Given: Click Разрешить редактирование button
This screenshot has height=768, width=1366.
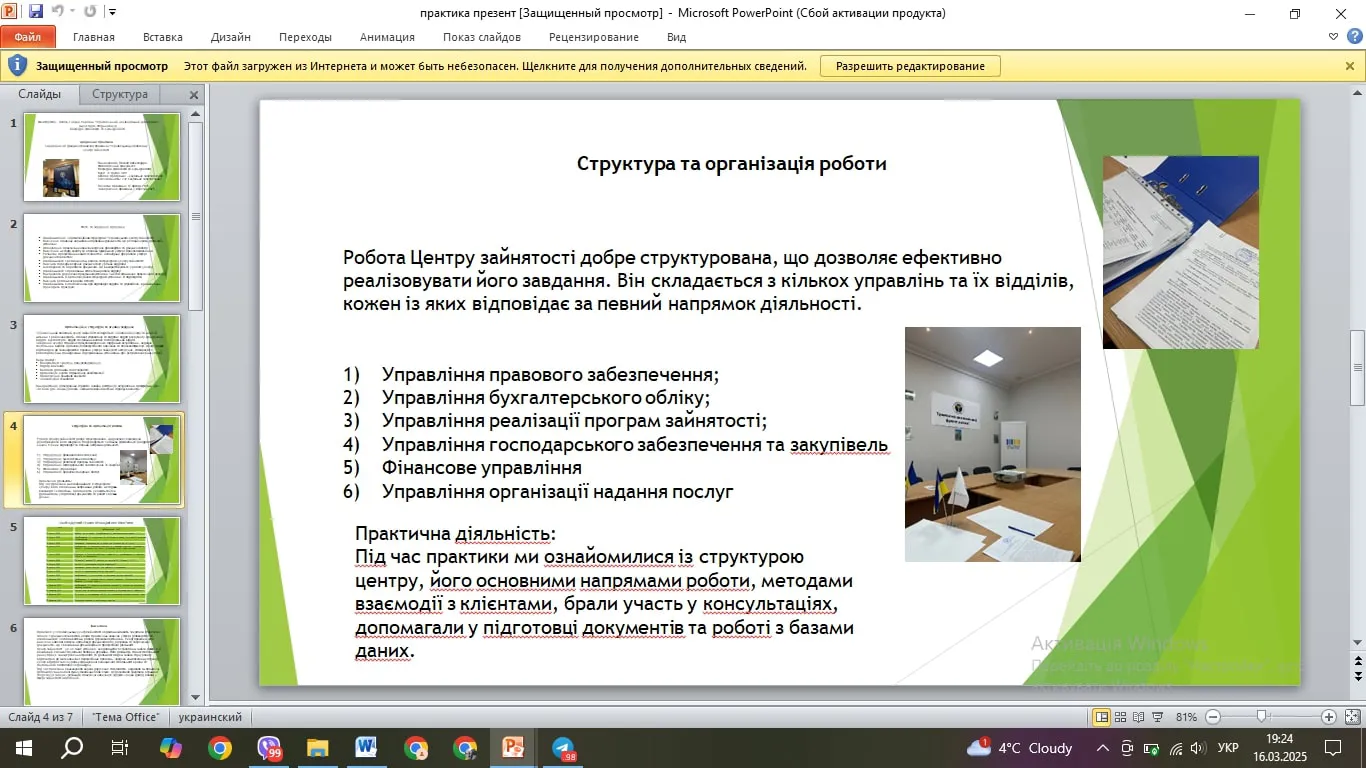Looking at the screenshot, I should [910, 66].
